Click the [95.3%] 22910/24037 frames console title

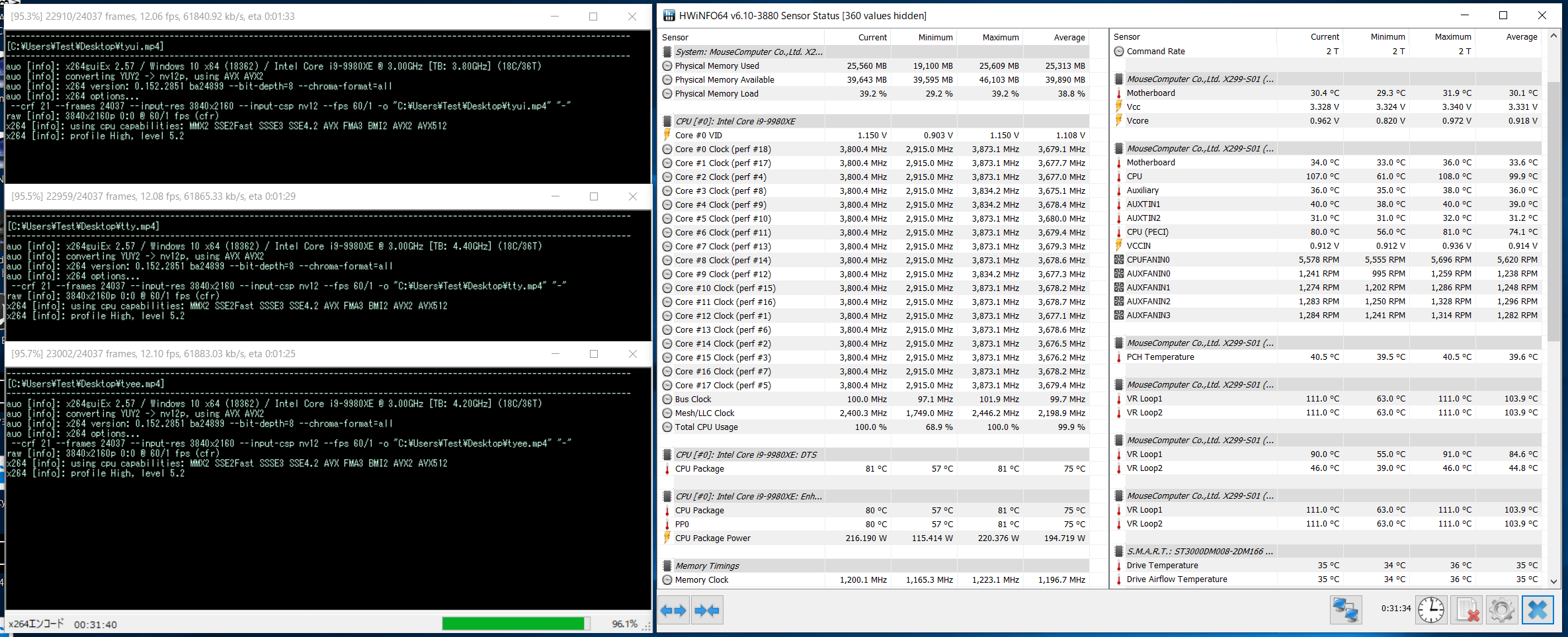153,17
